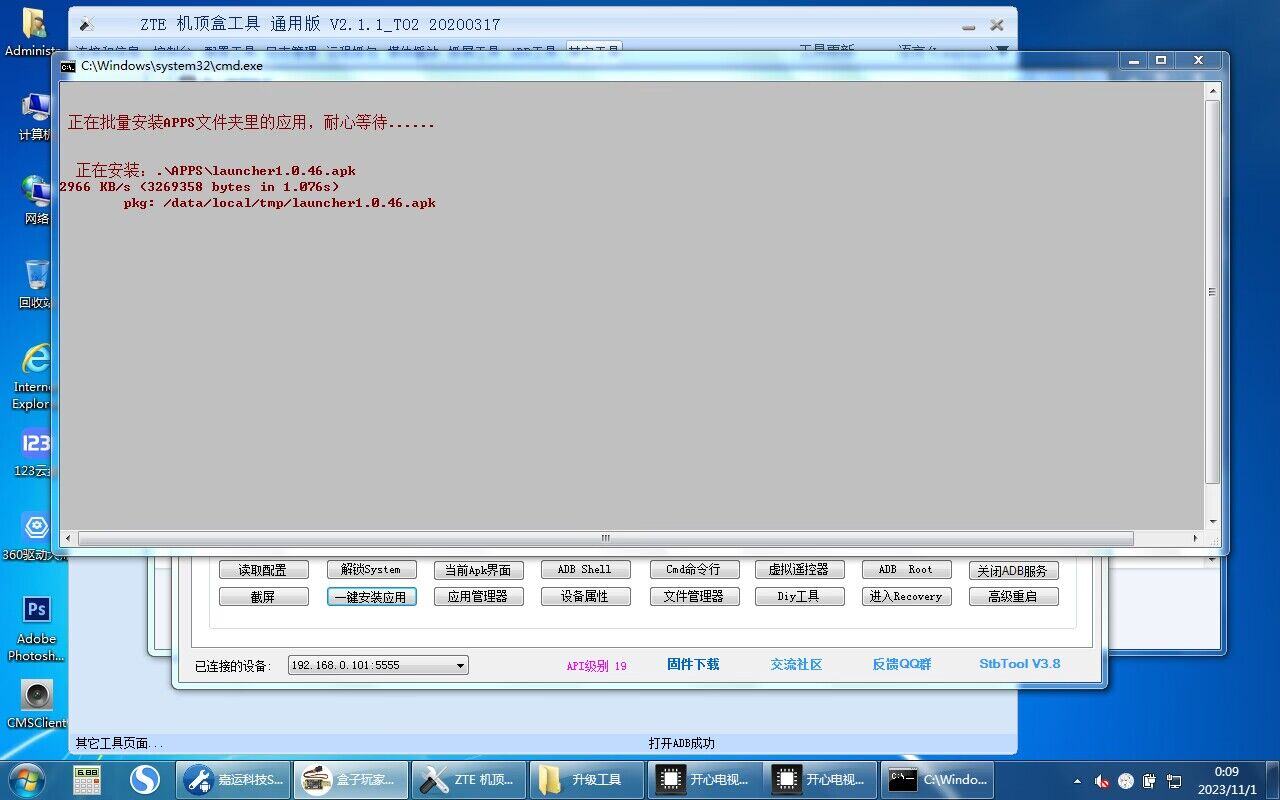This screenshot has width=1280, height=800.
Task: Open the 固件下载 link
Action: [693, 664]
